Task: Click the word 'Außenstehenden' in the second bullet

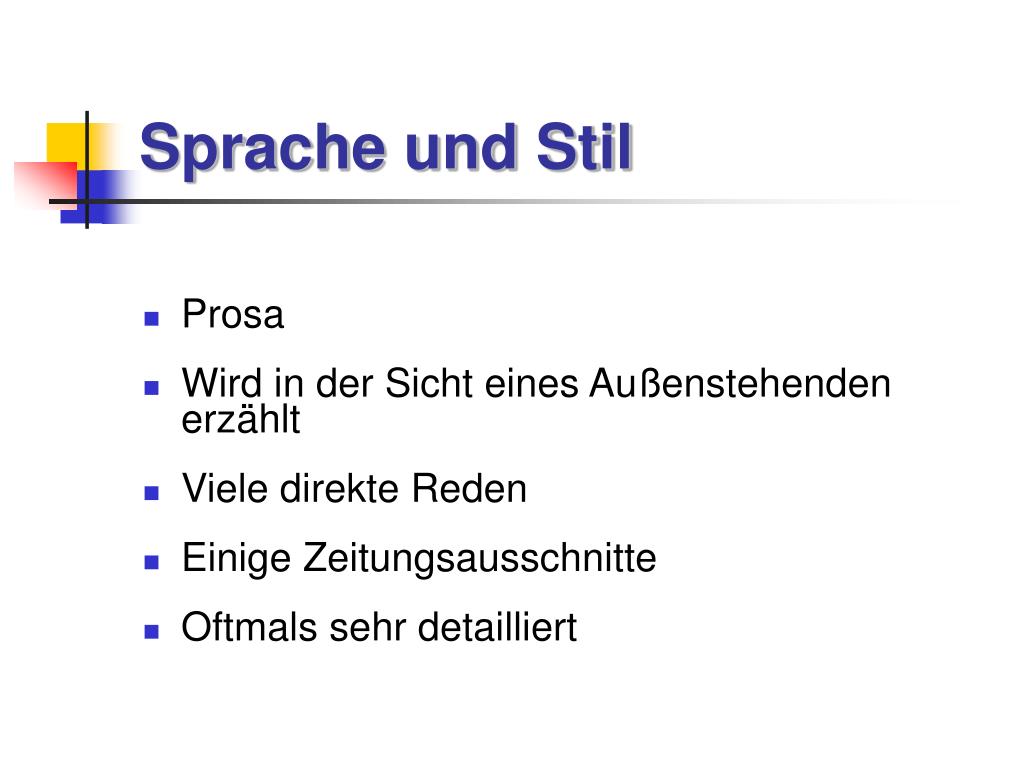Action: tap(740, 383)
